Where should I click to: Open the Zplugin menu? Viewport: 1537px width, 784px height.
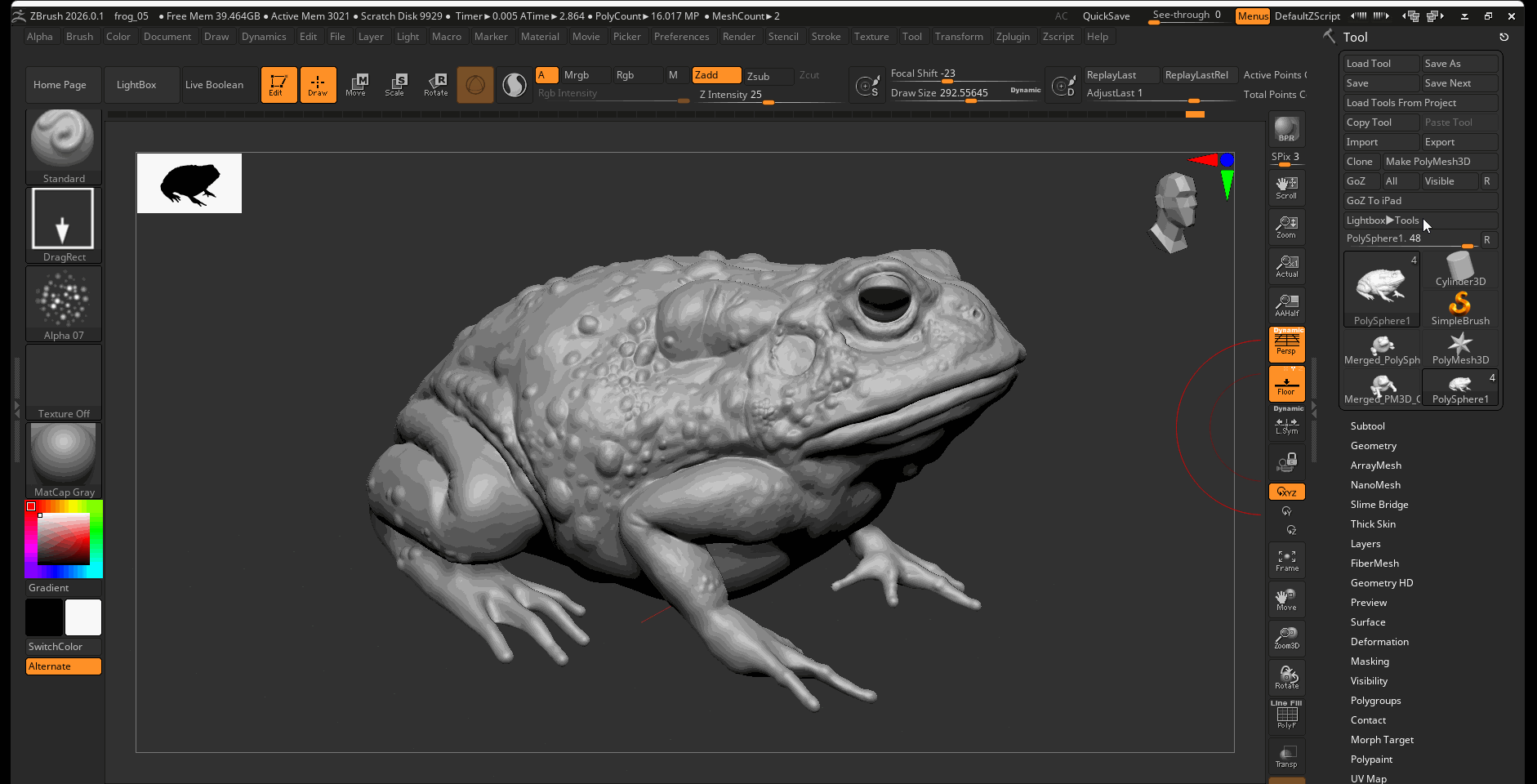click(x=1013, y=37)
